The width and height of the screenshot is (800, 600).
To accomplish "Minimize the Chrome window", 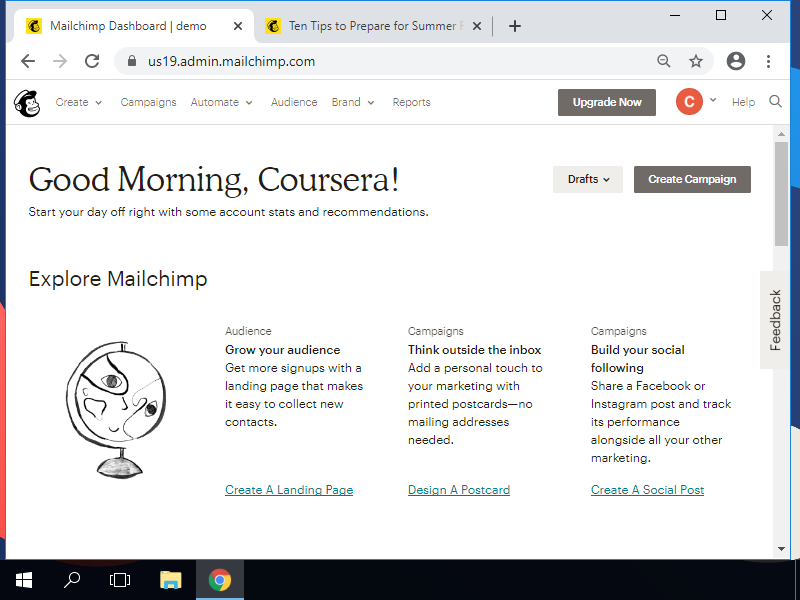I will [x=675, y=15].
